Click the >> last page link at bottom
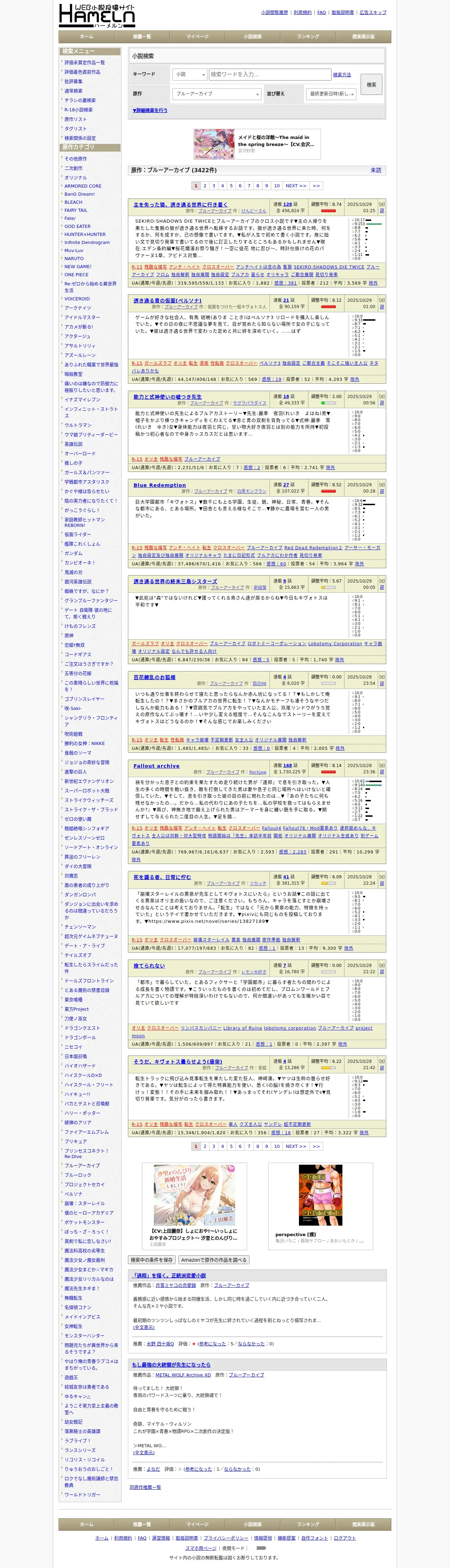The width and height of the screenshot is (450, 1568). (x=316, y=1146)
